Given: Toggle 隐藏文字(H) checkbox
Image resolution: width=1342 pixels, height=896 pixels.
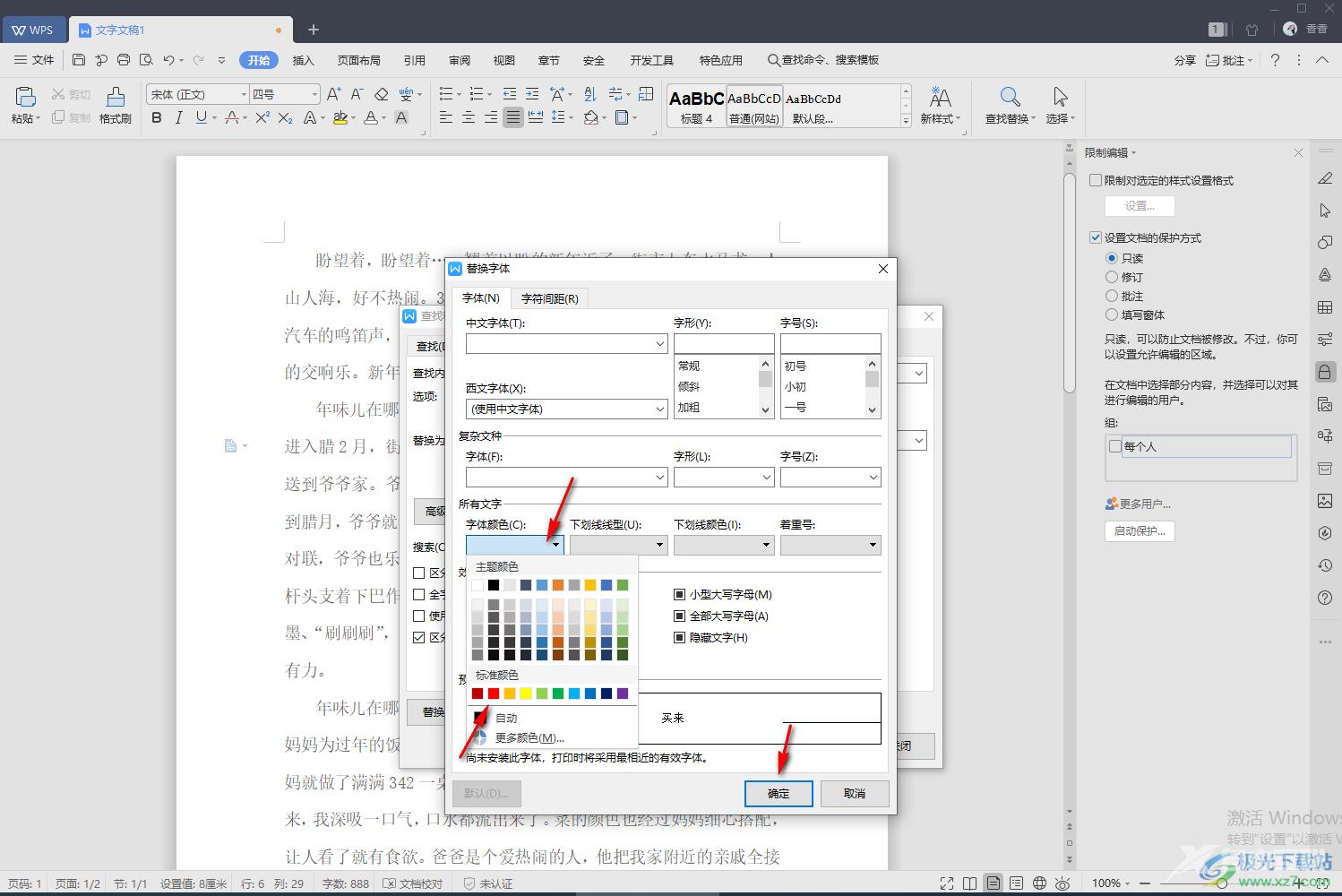Looking at the screenshot, I should point(679,637).
